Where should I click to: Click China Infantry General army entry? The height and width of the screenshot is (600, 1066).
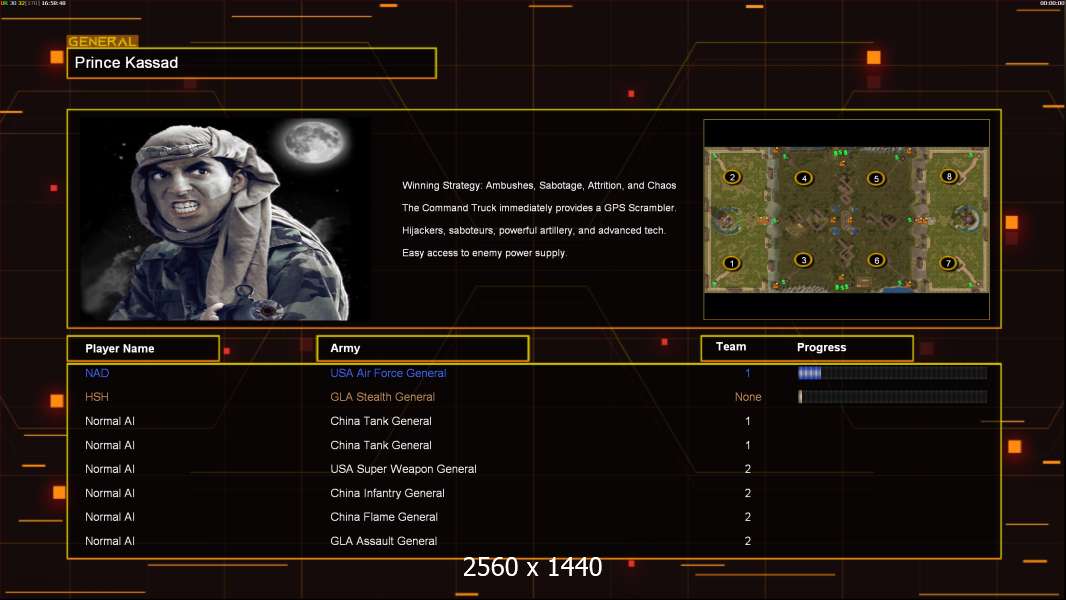point(388,493)
